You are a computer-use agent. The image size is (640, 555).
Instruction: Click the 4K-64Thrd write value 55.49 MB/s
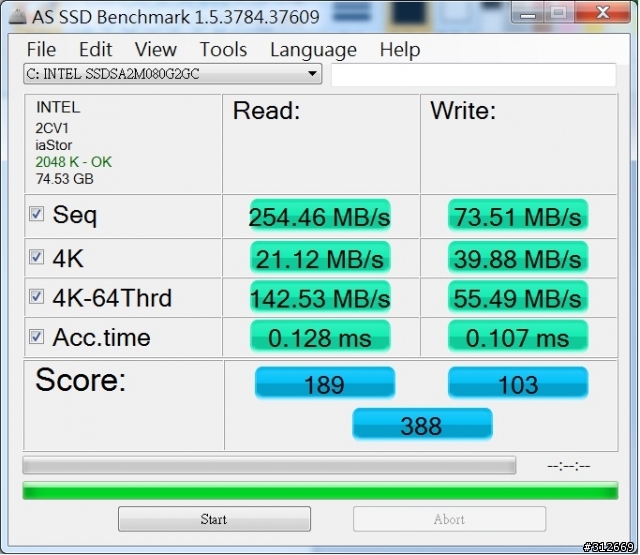point(518,297)
